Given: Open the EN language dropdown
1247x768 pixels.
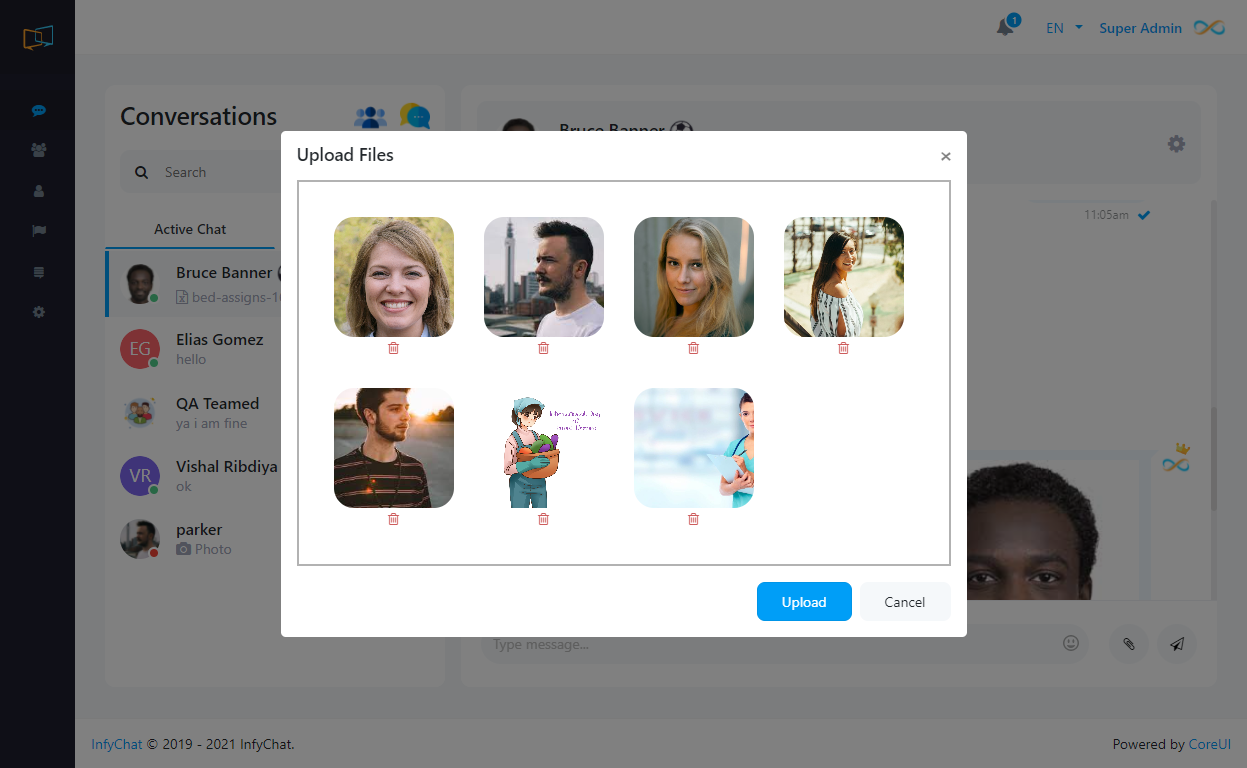Looking at the screenshot, I should (1062, 28).
